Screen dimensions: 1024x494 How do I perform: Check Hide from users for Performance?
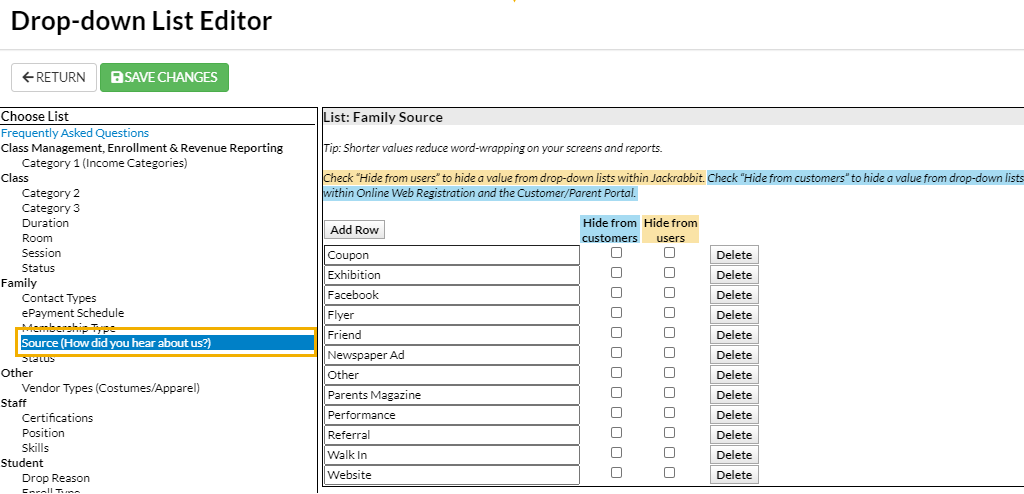coord(669,412)
